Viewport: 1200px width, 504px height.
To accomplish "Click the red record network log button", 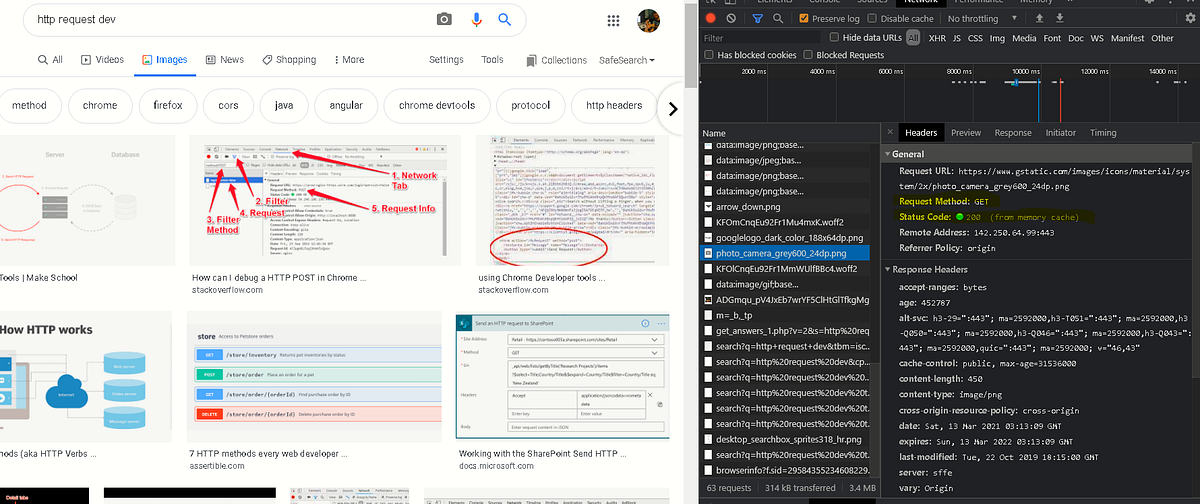I will click(711, 18).
